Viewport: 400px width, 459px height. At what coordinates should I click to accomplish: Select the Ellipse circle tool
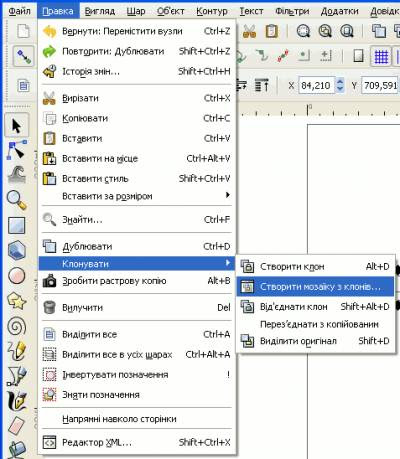(x=16, y=276)
